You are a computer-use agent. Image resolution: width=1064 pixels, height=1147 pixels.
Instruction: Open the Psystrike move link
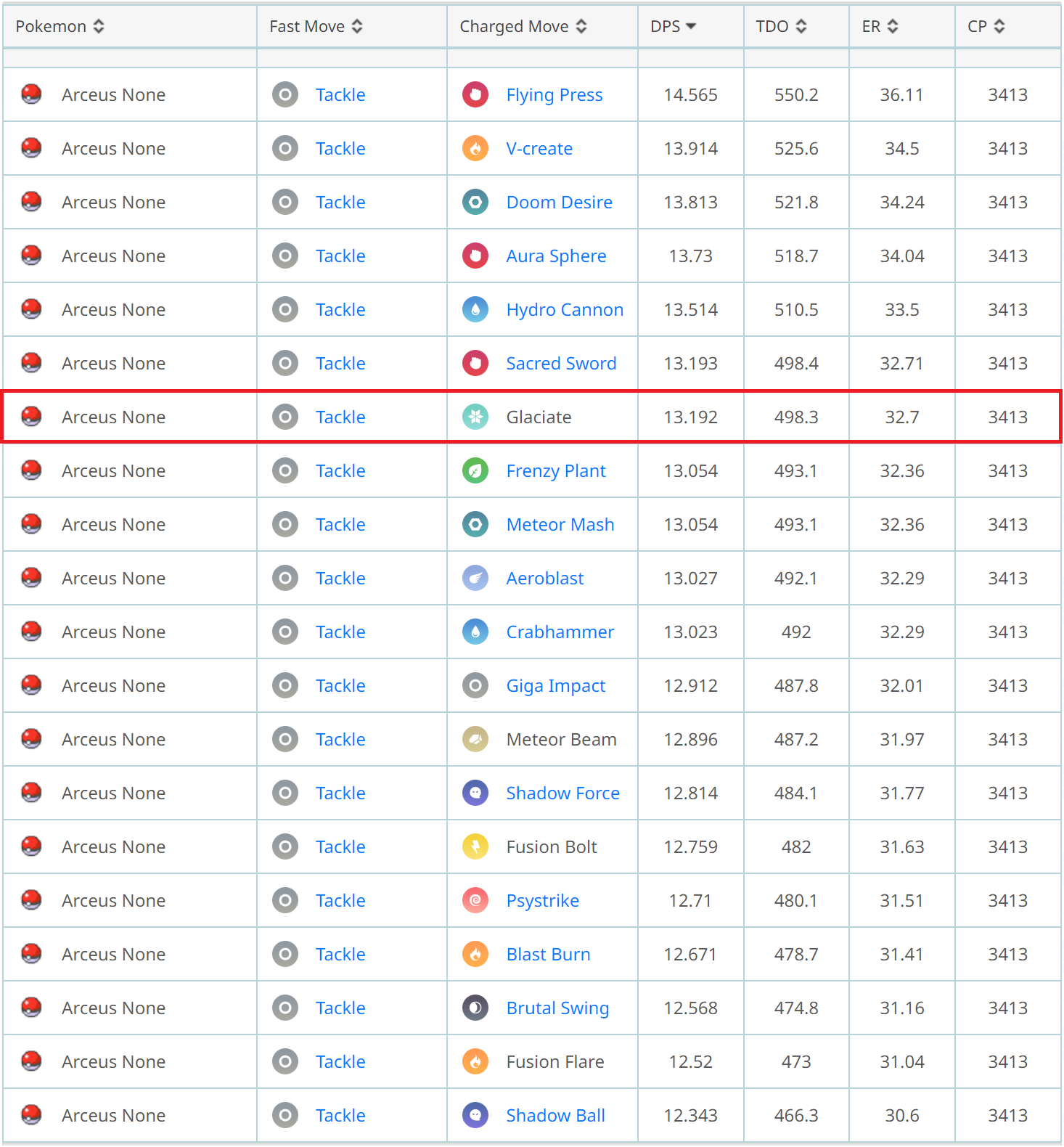[x=542, y=900]
